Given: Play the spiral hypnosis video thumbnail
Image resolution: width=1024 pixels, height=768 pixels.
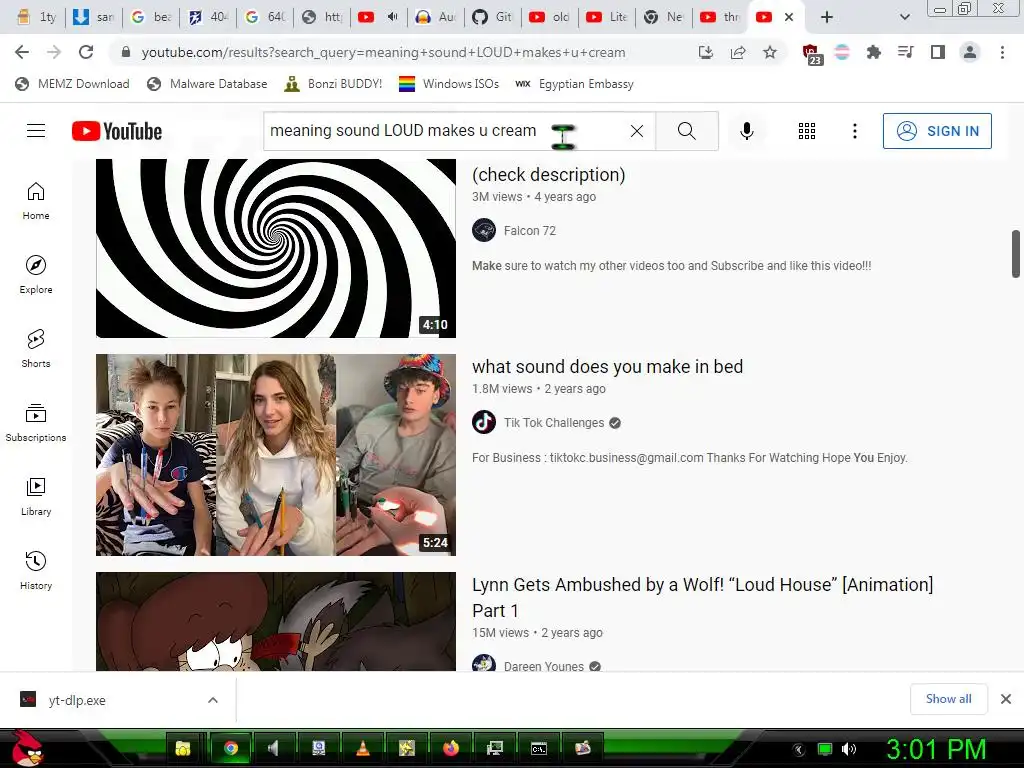Looking at the screenshot, I should [276, 248].
